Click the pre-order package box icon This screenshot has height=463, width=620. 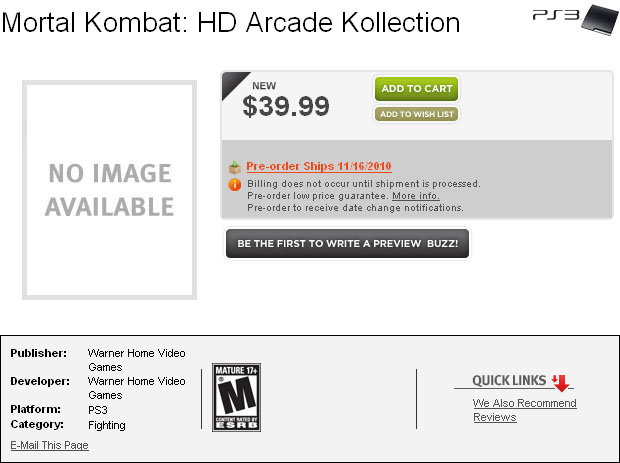tap(235, 167)
